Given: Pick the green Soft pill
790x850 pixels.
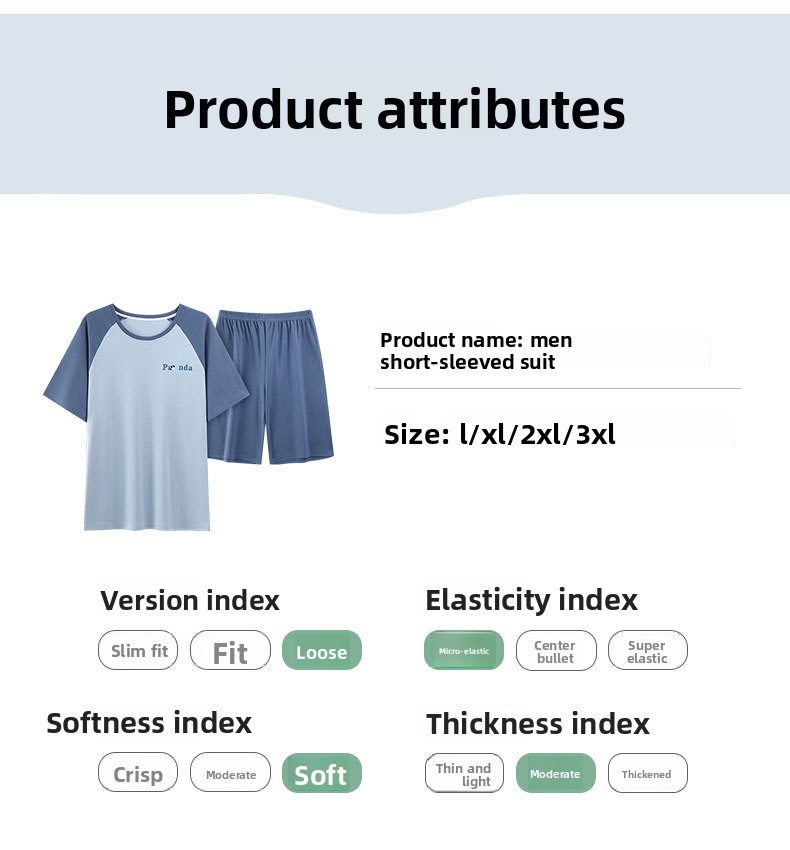Looking at the screenshot, I should (322, 773).
